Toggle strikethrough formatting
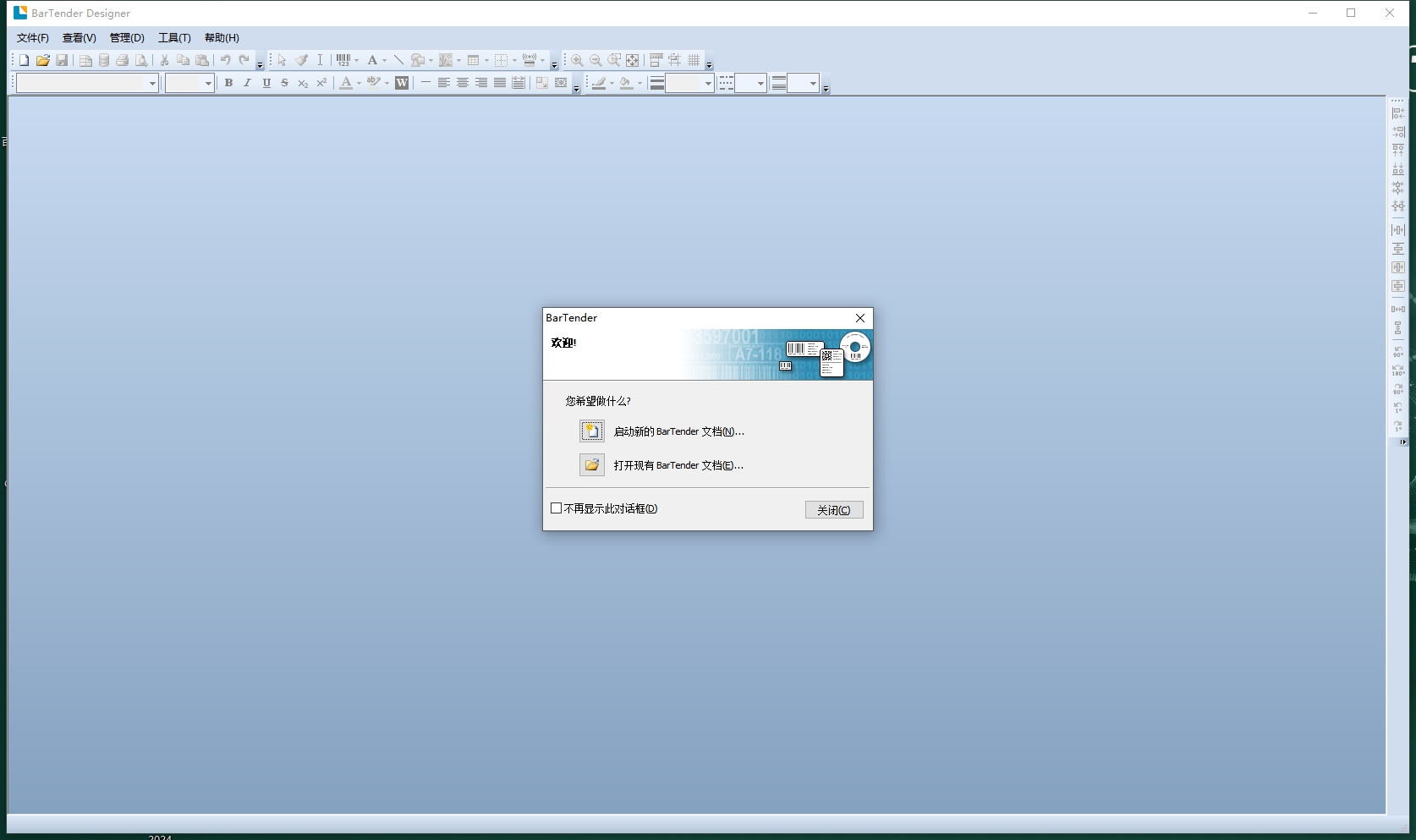 [x=285, y=83]
